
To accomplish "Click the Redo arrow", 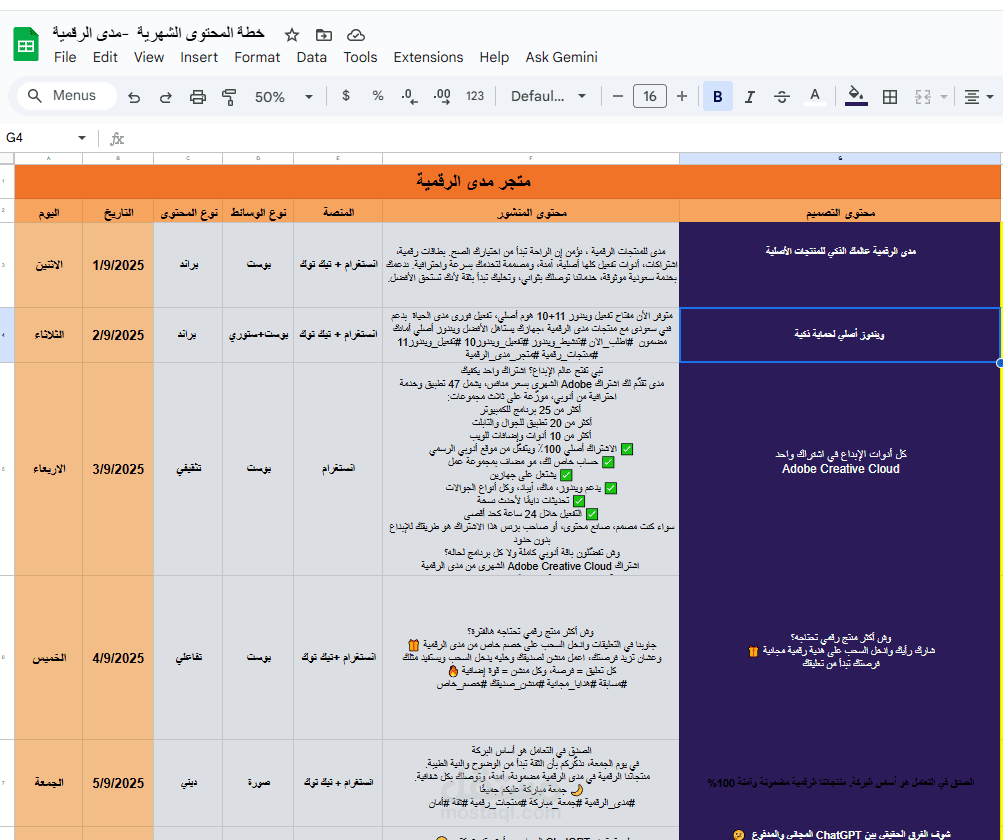I will point(166,97).
